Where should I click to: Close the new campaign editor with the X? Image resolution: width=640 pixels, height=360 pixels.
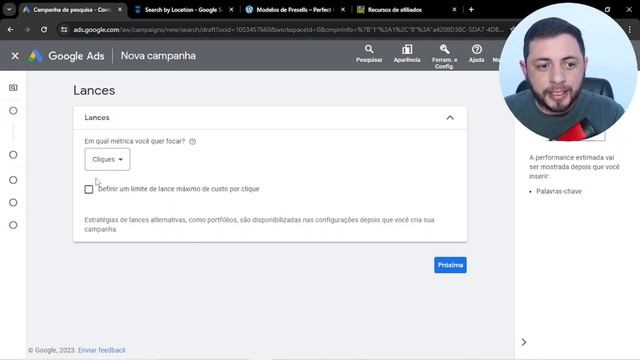tap(15, 56)
